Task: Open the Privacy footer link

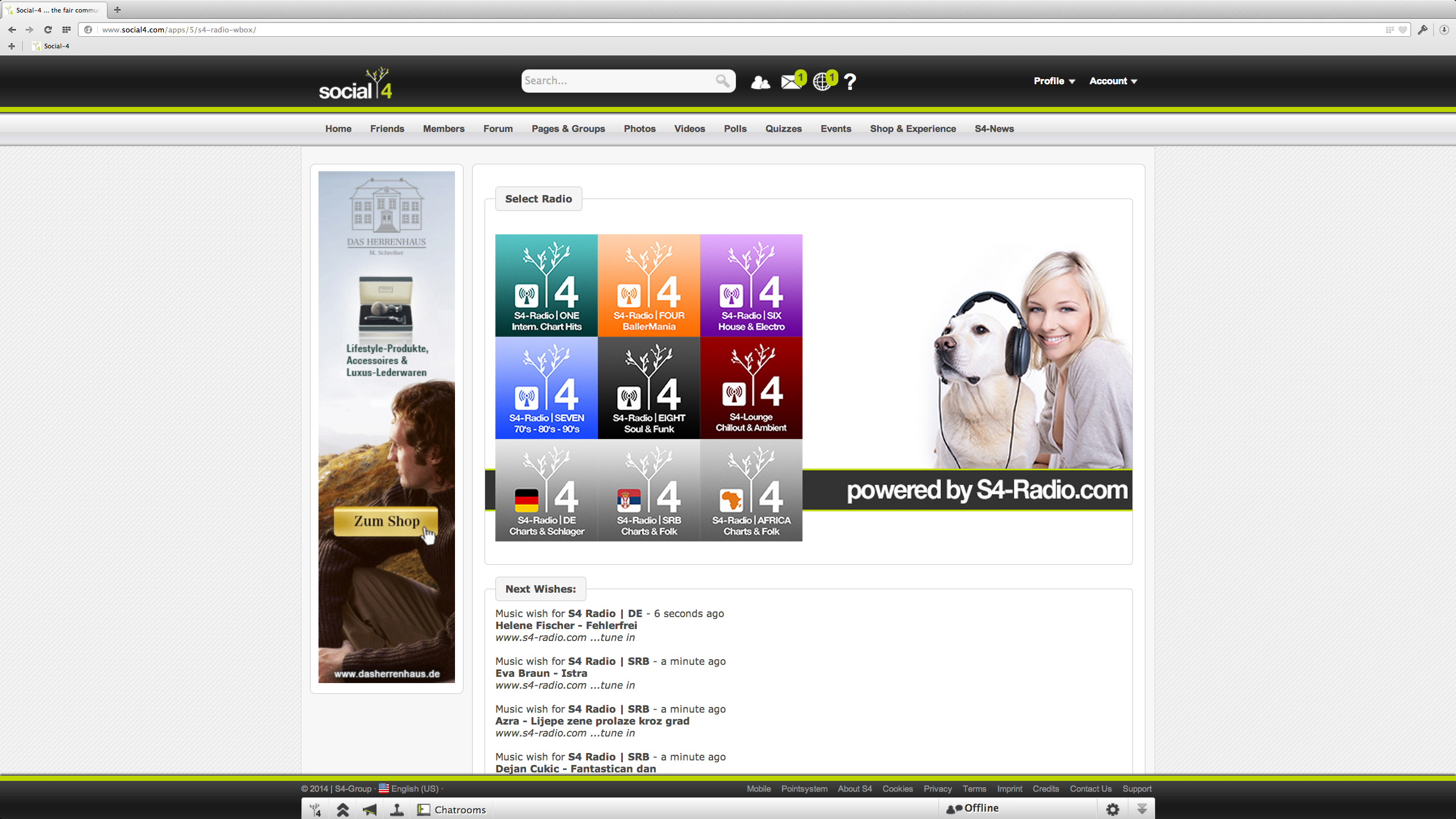Action: [938, 789]
